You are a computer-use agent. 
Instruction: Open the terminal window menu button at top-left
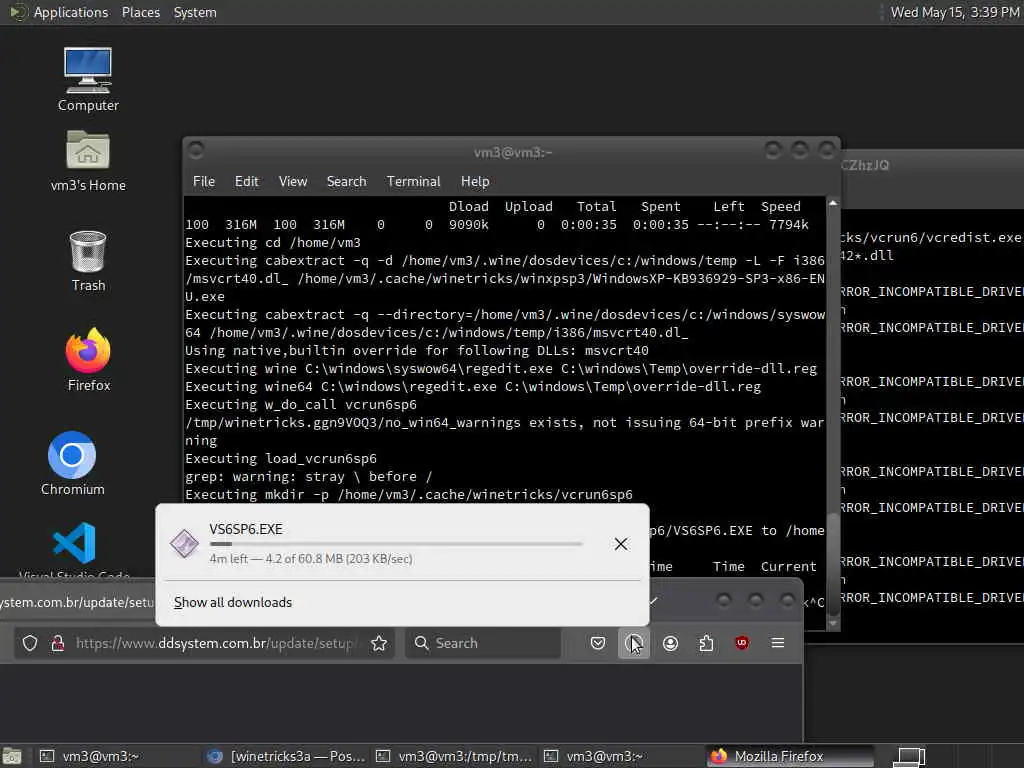point(195,151)
